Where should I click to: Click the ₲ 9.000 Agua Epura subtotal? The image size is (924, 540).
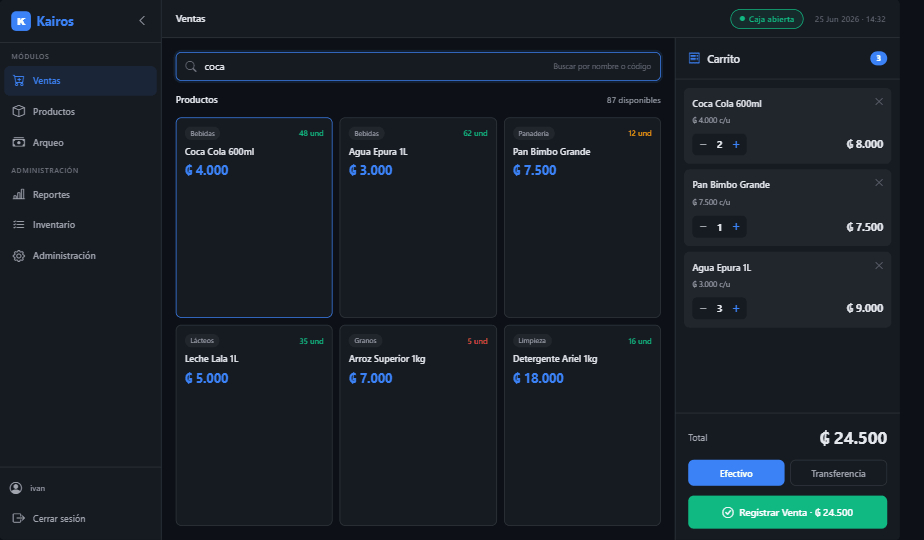click(x=864, y=308)
